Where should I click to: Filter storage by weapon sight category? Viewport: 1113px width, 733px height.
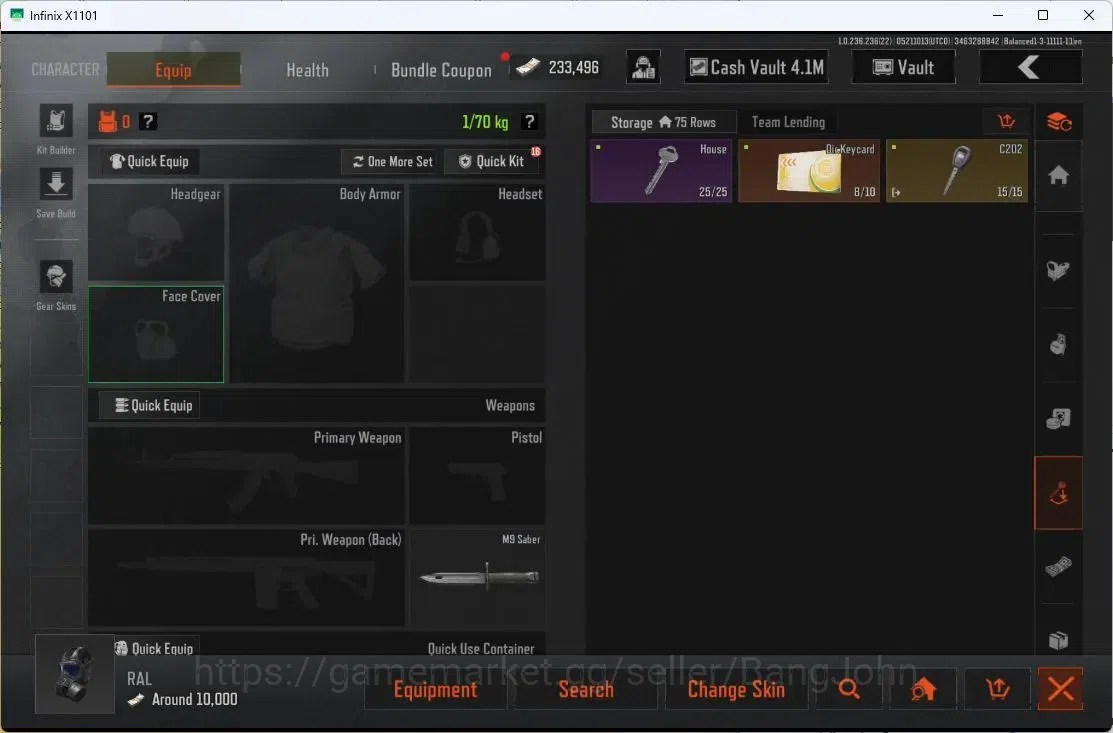[x=1058, y=270]
